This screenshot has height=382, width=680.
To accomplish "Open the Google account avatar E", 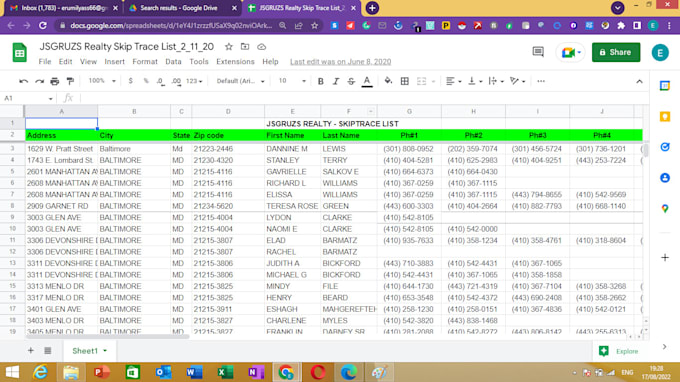I will [x=660, y=52].
